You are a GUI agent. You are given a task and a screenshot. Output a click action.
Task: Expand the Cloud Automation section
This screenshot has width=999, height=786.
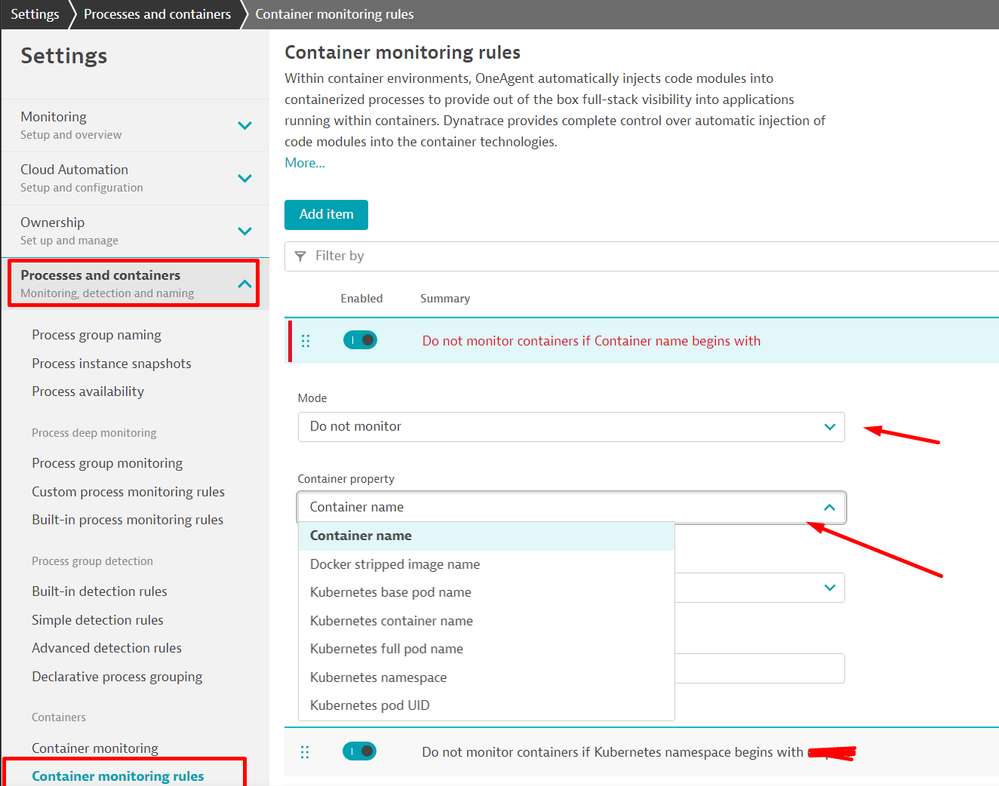click(x=244, y=178)
